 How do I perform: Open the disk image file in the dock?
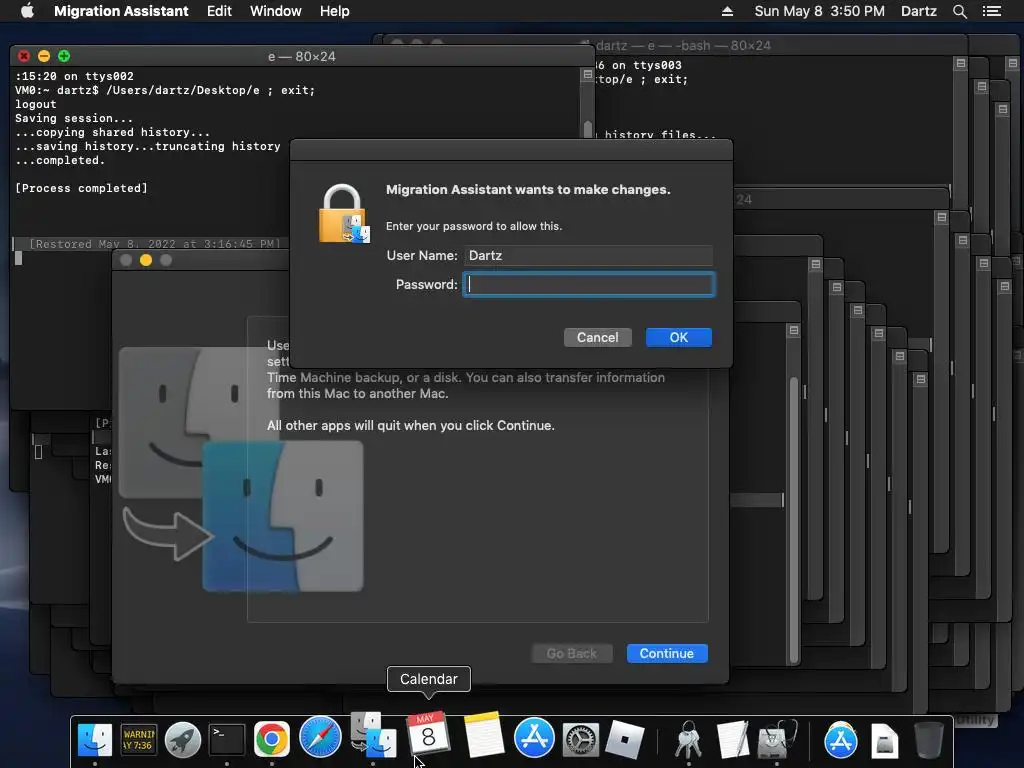pos(884,741)
